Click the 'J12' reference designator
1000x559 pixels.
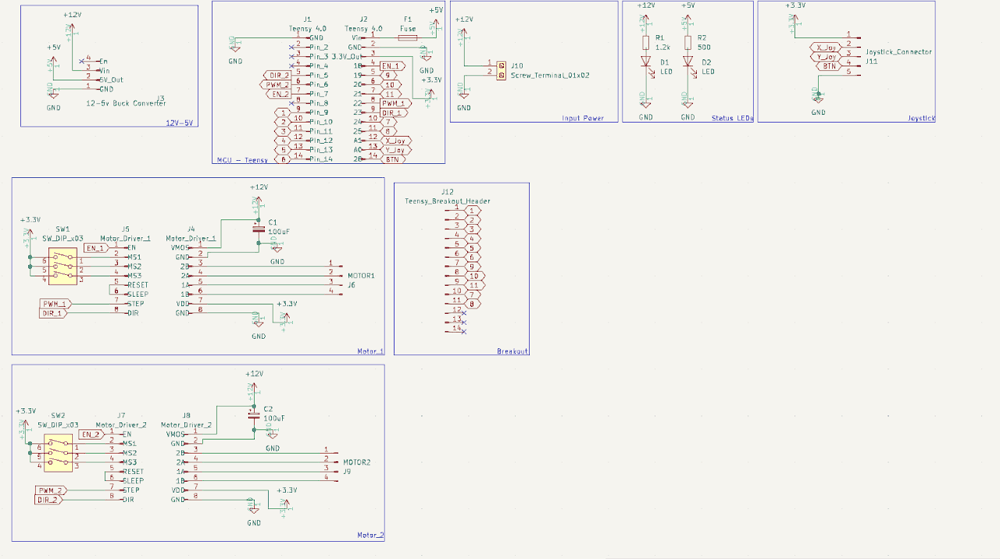pos(447,191)
